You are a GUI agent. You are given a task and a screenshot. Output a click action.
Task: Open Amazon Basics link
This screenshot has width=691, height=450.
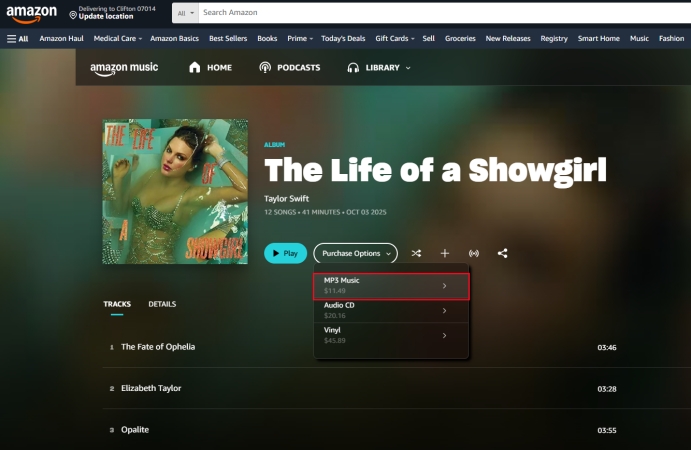click(x=175, y=39)
